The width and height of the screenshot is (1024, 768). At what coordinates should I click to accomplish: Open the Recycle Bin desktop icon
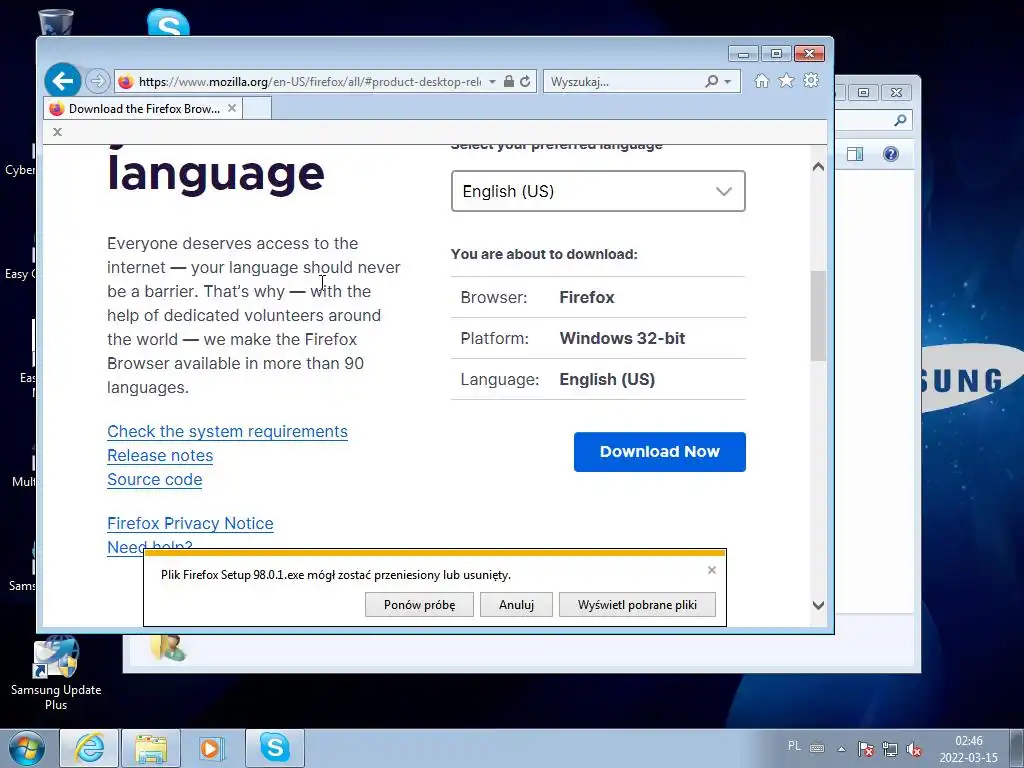tap(56, 22)
